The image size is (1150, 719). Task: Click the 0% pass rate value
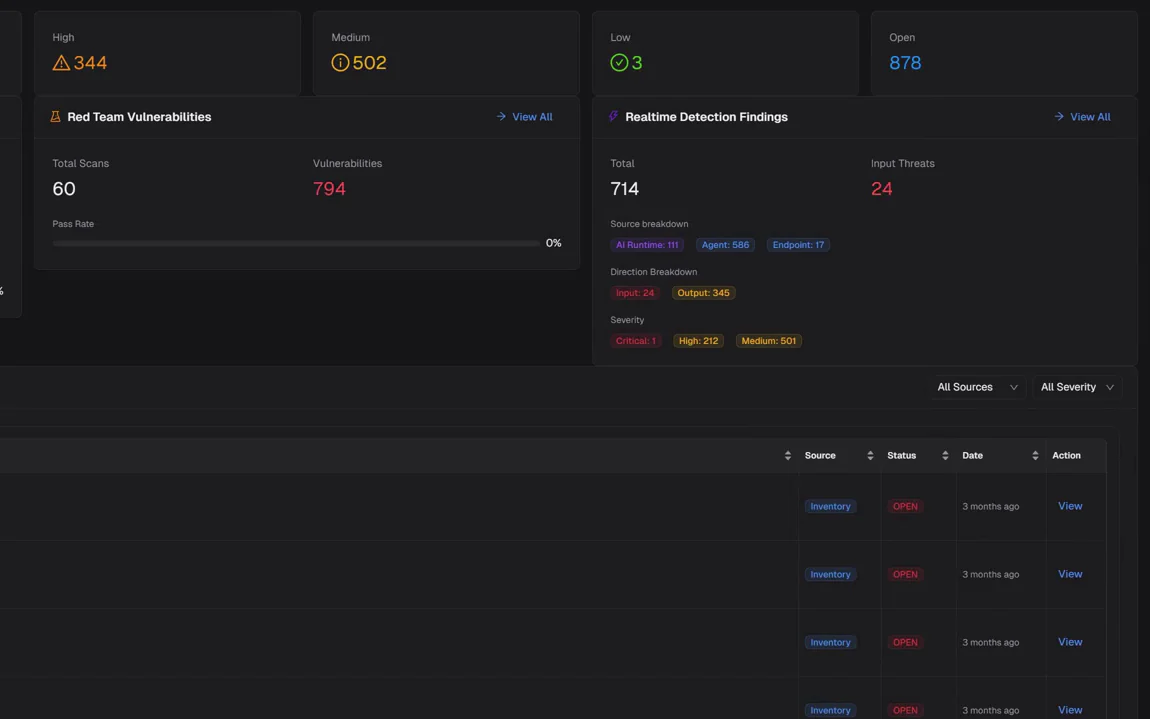(554, 243)
